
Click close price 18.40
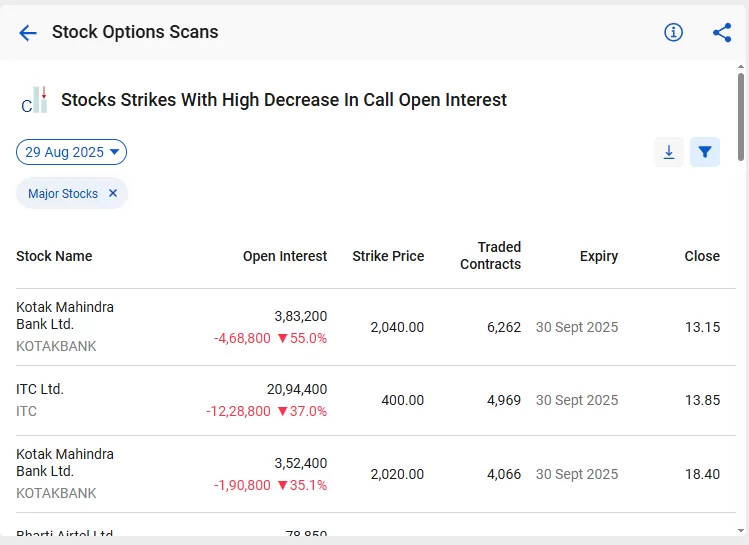click(702, 474)
